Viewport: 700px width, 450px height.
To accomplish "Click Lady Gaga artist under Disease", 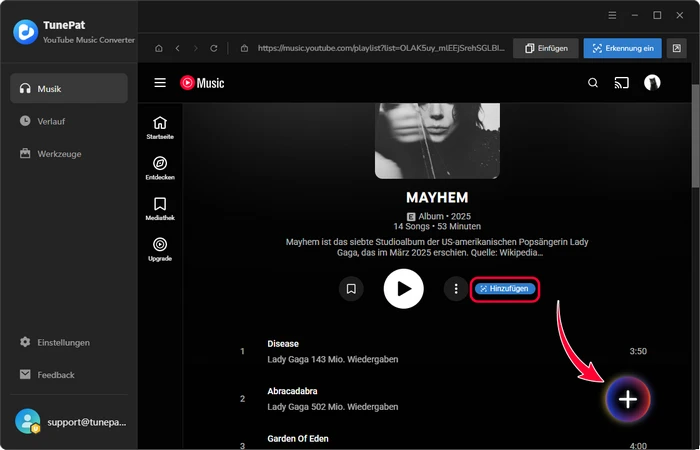I will 286,359.
